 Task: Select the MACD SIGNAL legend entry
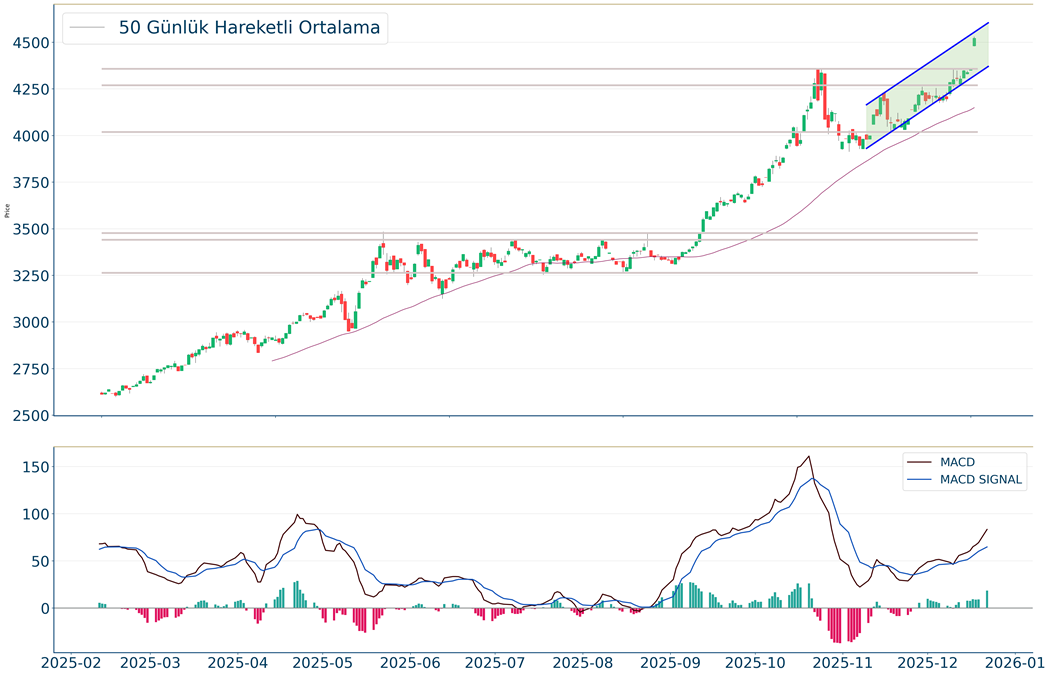[x=980, y=480]
